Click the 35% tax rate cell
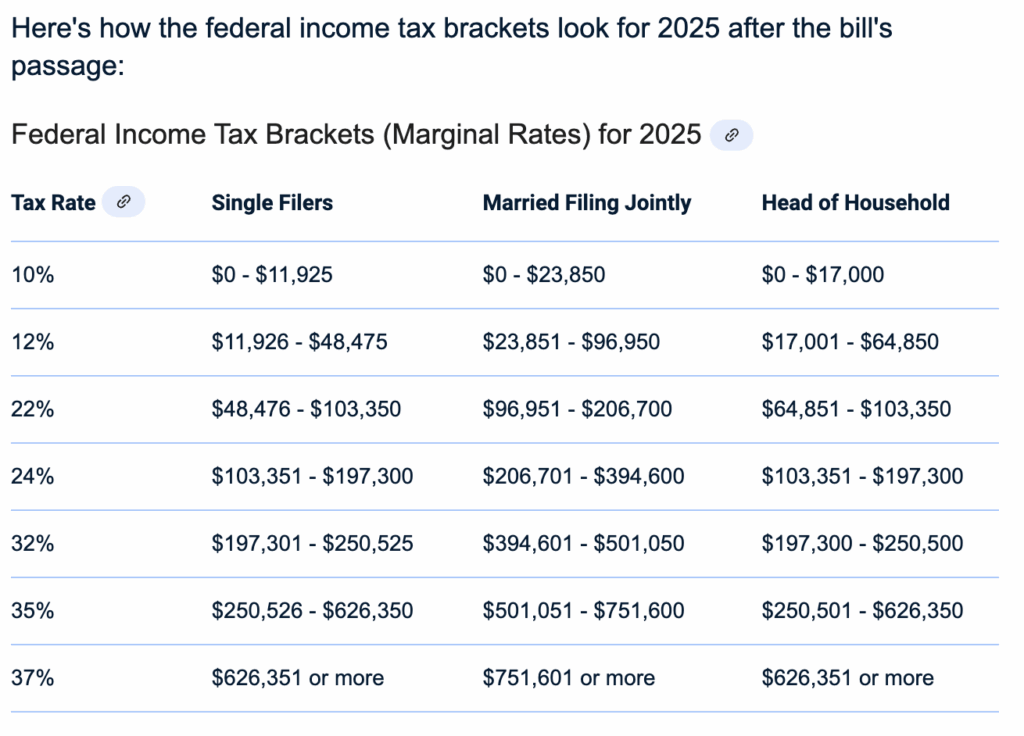 click(32, 610)
